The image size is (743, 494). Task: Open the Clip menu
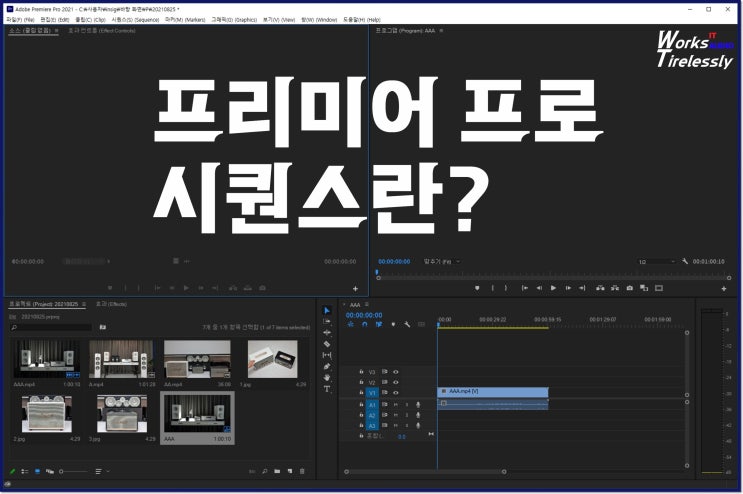(90, 20)
